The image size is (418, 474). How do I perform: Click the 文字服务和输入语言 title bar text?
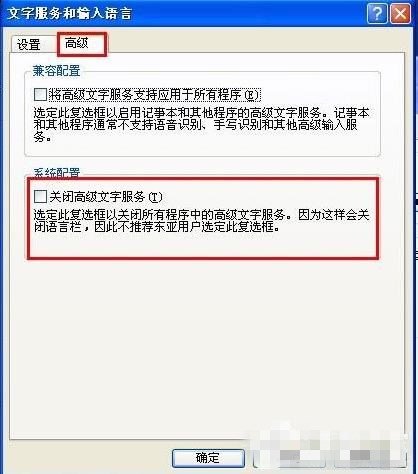click(69, 14)
